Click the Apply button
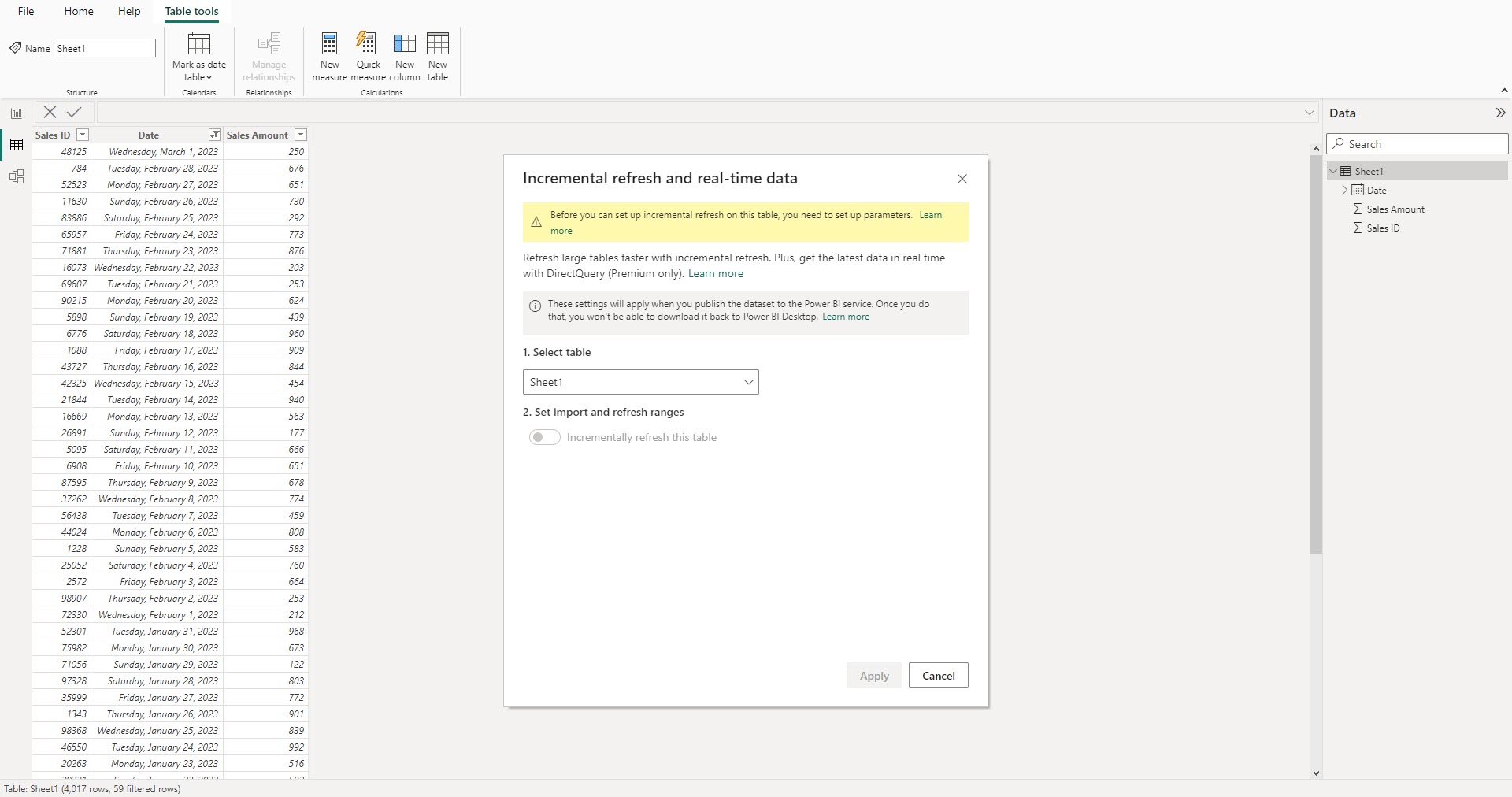 pos(874,676)
